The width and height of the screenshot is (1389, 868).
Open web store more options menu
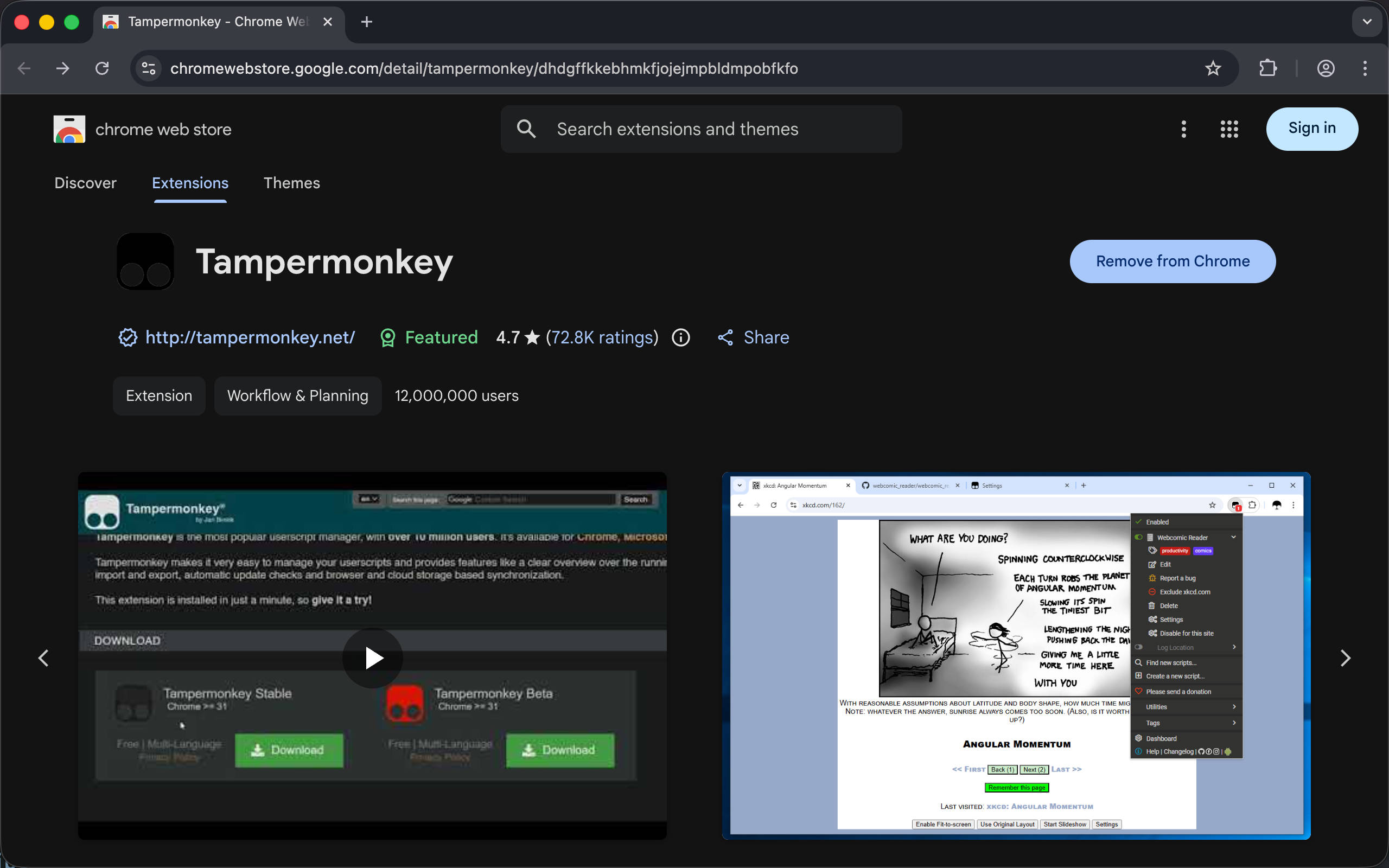[1183, 129]
